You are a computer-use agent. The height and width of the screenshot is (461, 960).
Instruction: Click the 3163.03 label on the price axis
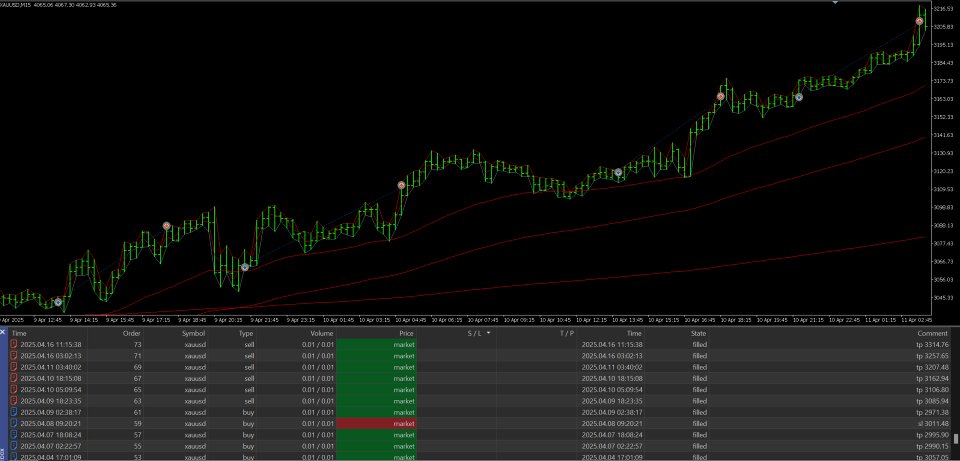(944, 99)
